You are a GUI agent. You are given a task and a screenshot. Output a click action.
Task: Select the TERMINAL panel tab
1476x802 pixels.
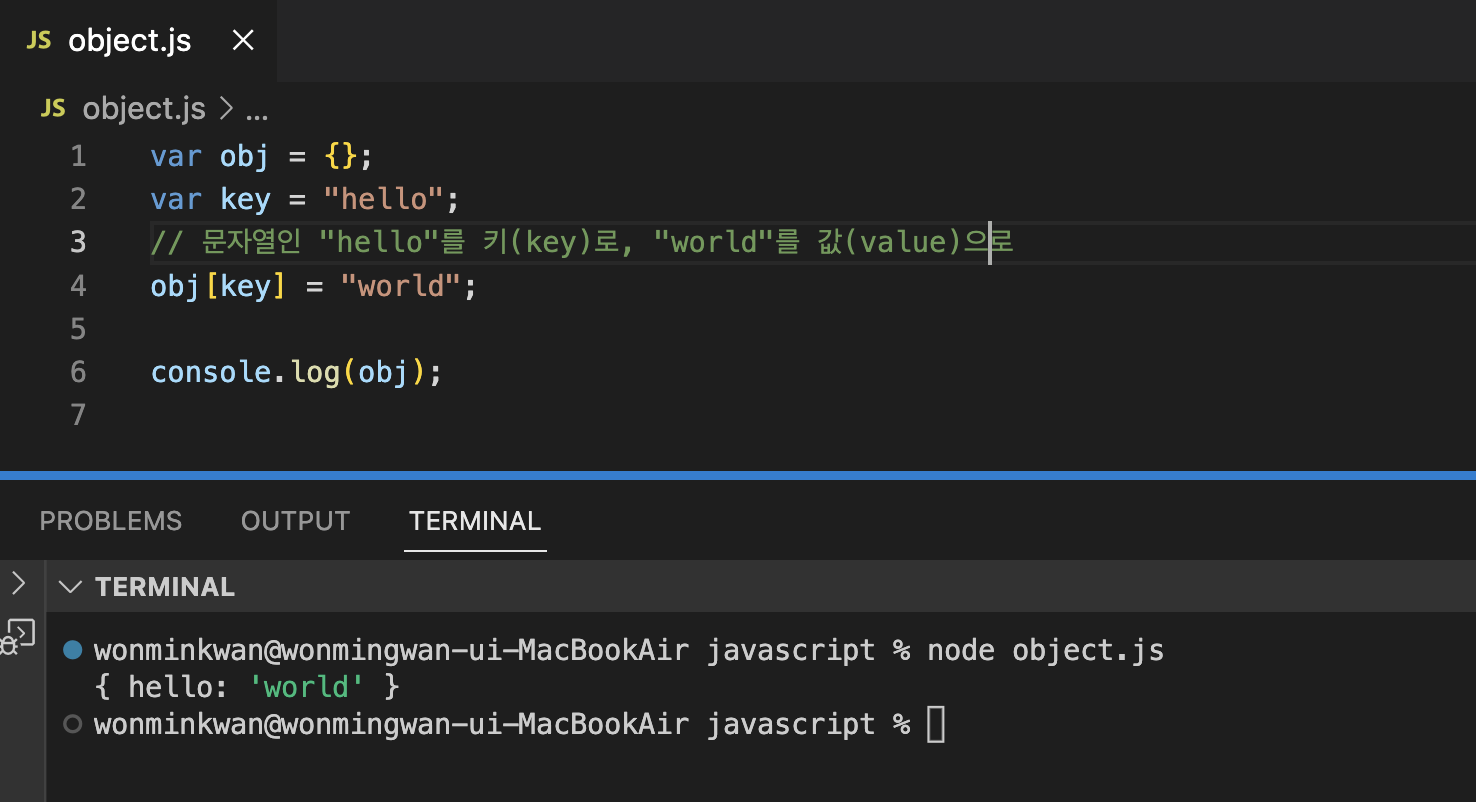point(475,521)
